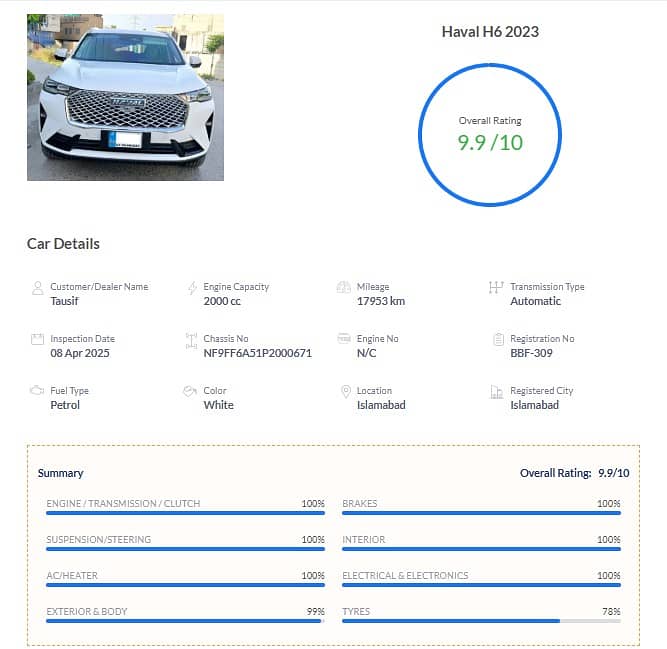Click the Haval H6 2023 title
The image size is (667, 649).
[490, 31]
